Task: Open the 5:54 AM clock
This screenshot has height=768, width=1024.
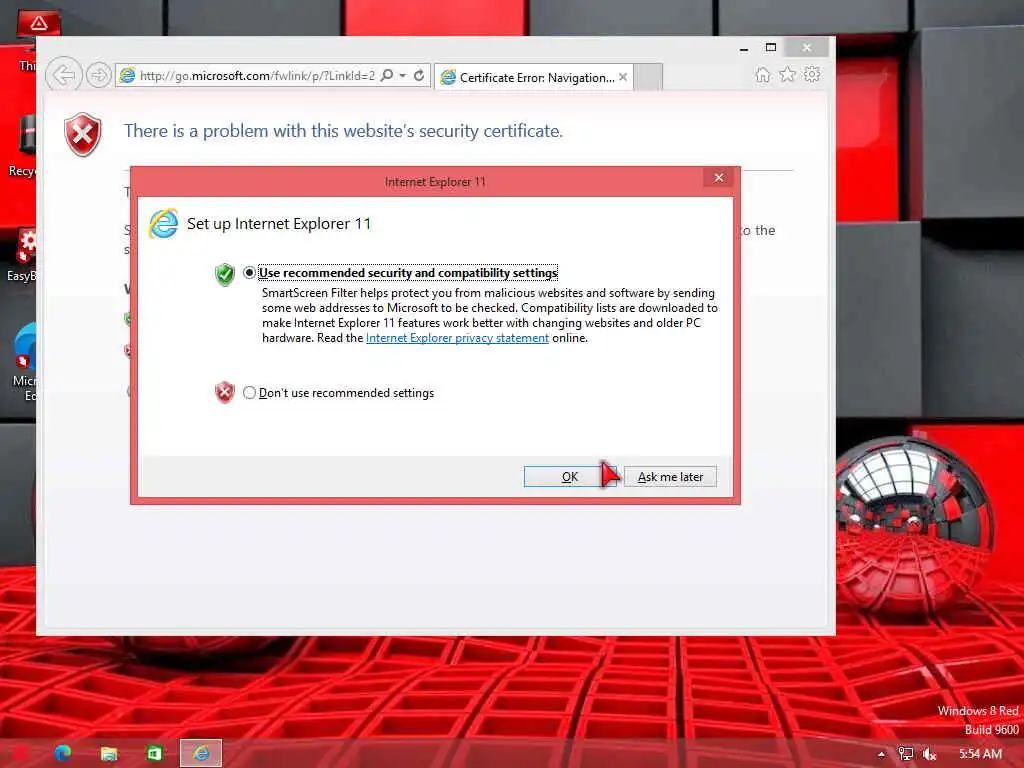Action: tap(980, 754)
